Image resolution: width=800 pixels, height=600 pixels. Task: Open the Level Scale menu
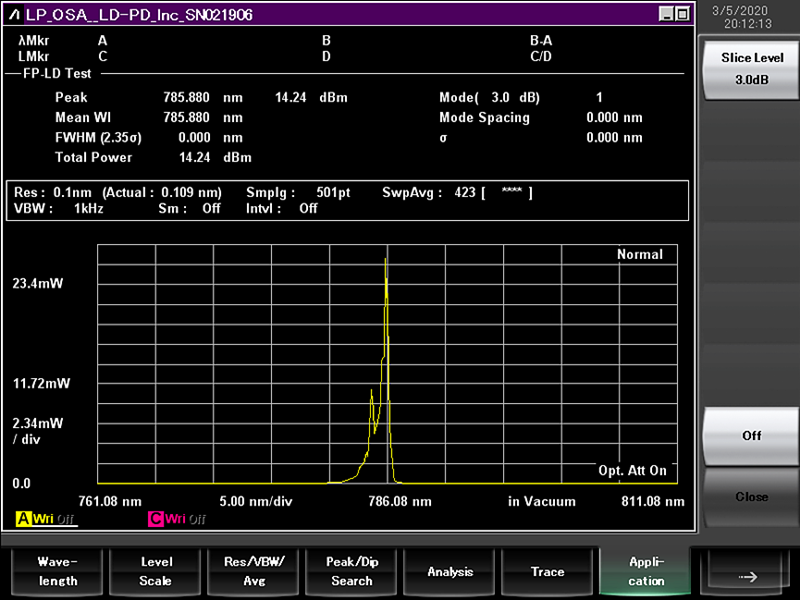click(155, 571)
